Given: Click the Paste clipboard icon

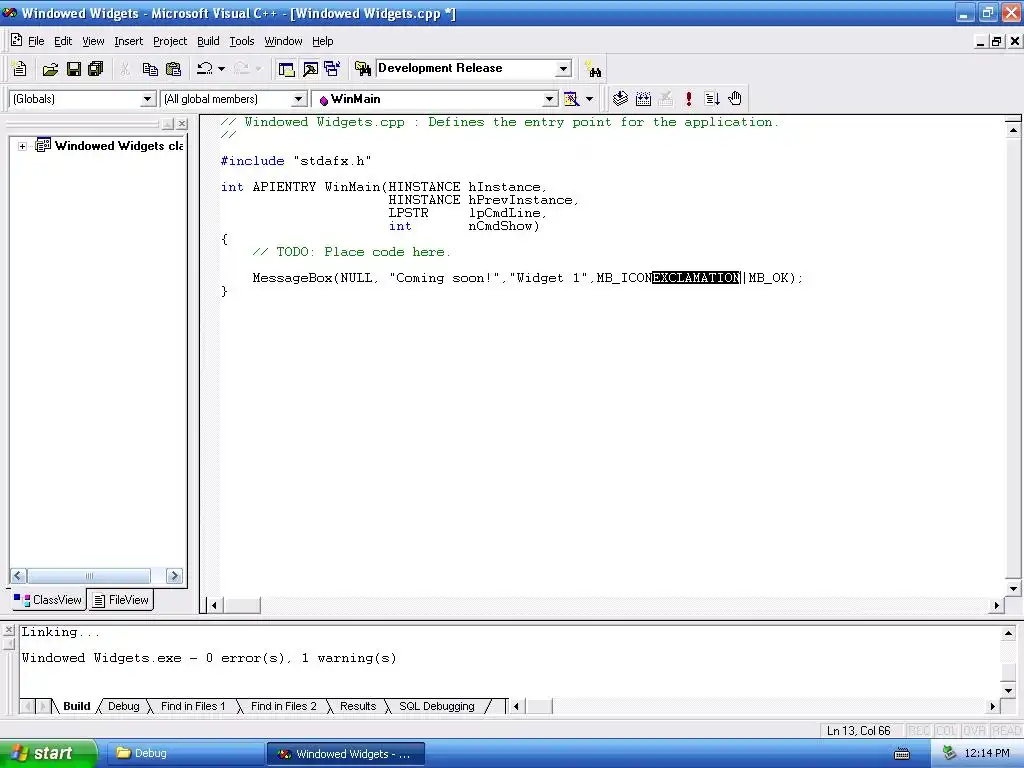Looking at the screenshot, I should (173, 69).
